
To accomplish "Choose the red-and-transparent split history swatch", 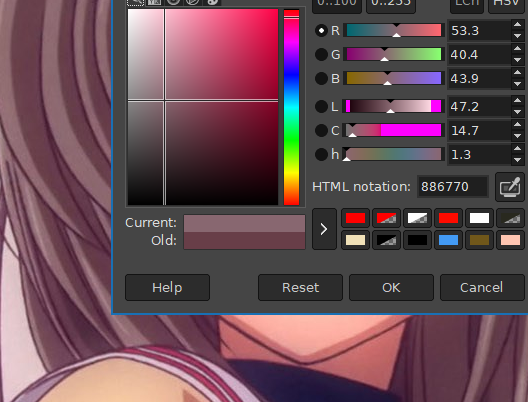I will 386,218.
